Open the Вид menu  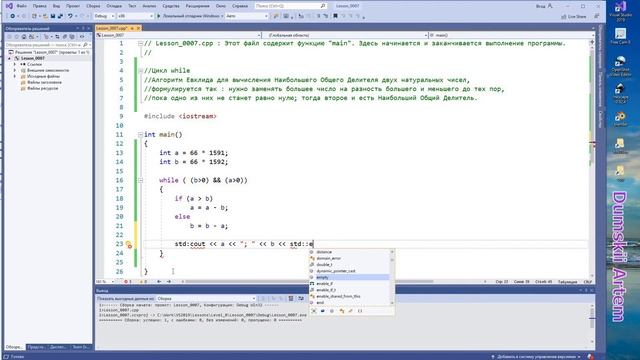[56, 6]
